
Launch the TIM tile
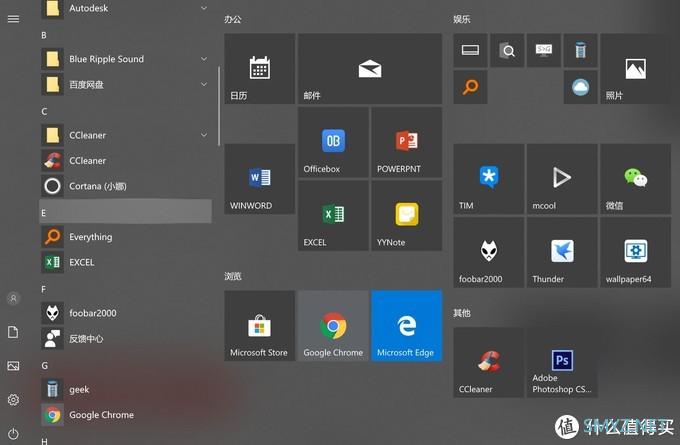489,179
